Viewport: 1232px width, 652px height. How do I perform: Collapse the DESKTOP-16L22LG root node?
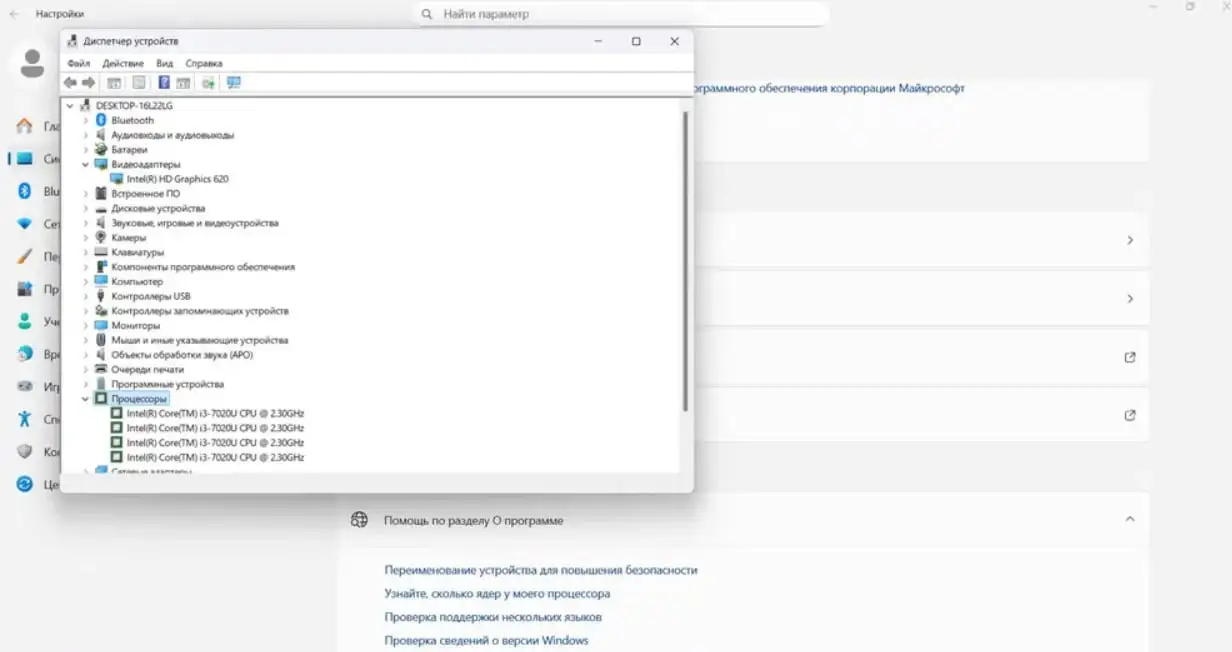pos(70,105)
